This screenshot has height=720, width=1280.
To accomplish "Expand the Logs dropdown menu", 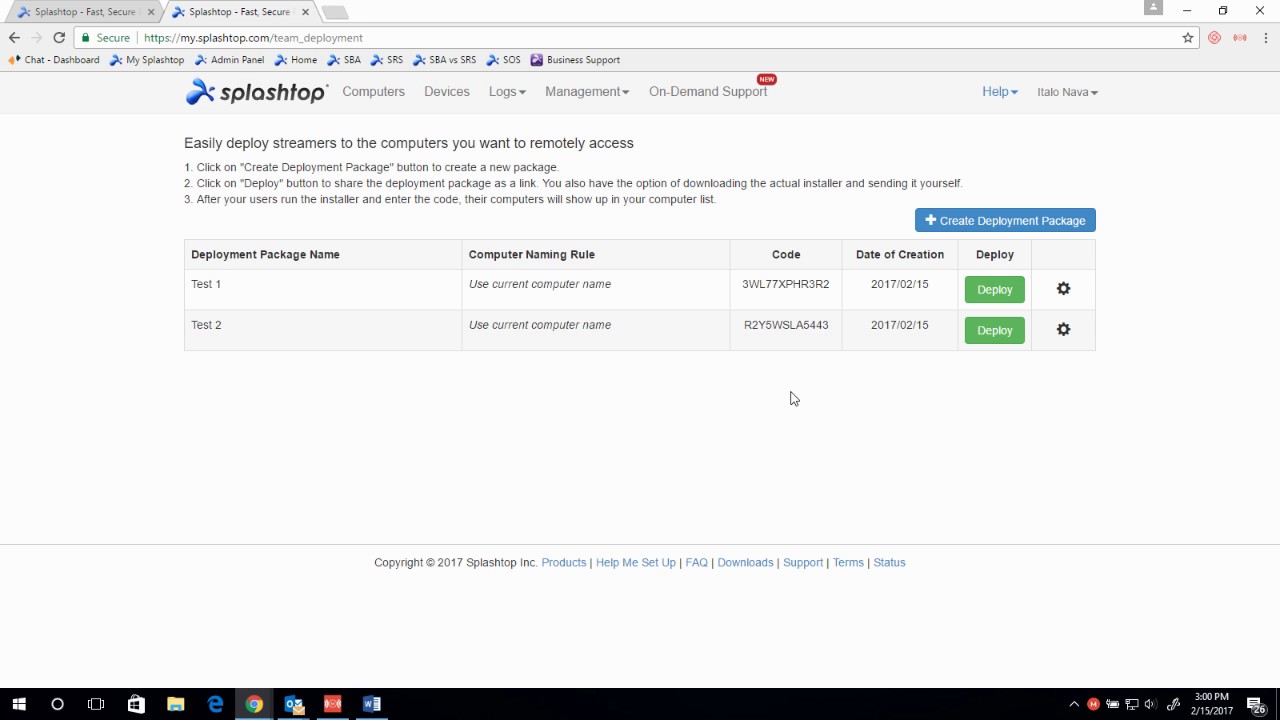I will click(507, 92).
